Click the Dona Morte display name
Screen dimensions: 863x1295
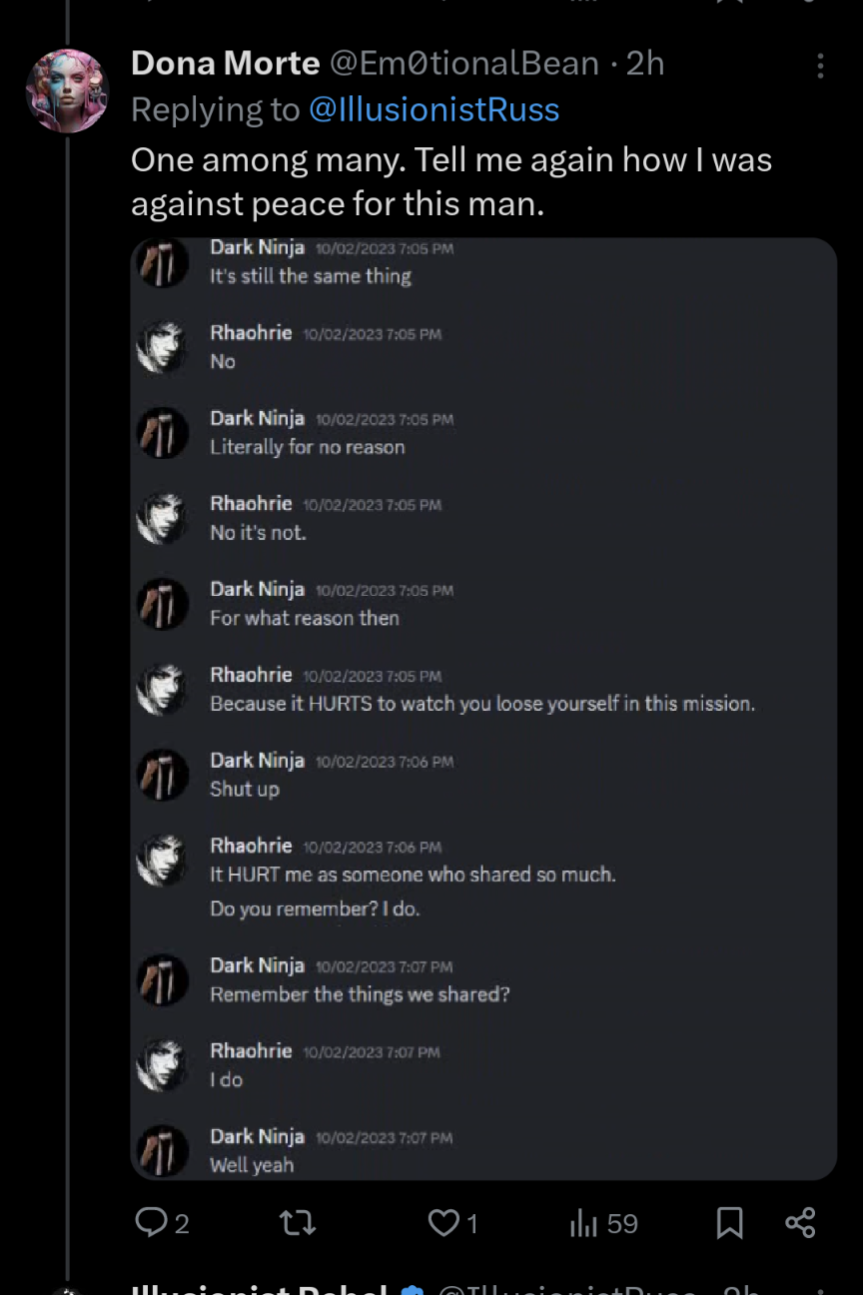point(225,64)
